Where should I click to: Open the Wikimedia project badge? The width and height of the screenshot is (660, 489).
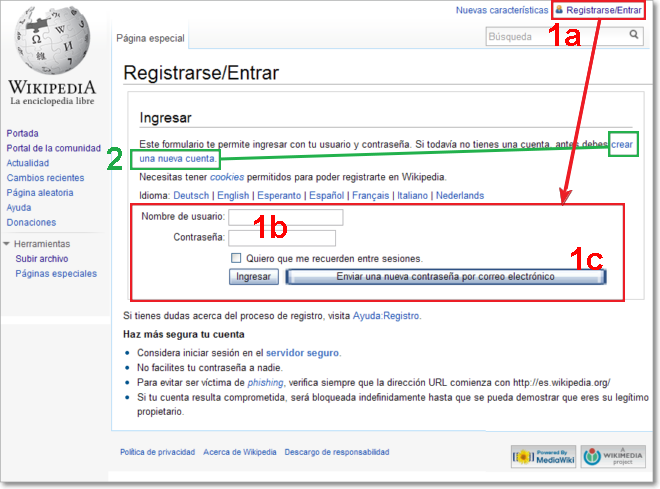(613, 456)
